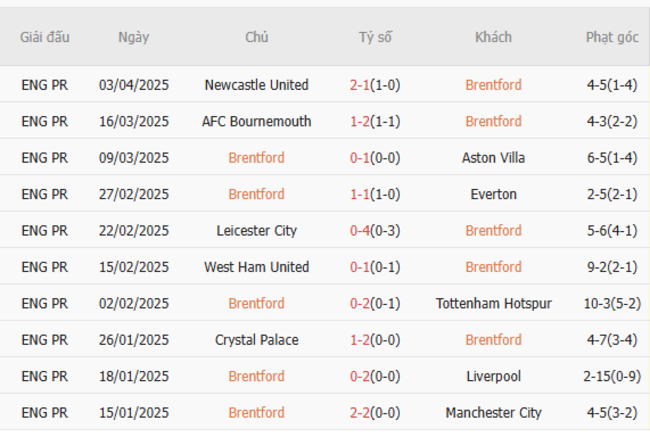Click the Liverpool team name
This screenshot has width=650, height=437.
493,376
